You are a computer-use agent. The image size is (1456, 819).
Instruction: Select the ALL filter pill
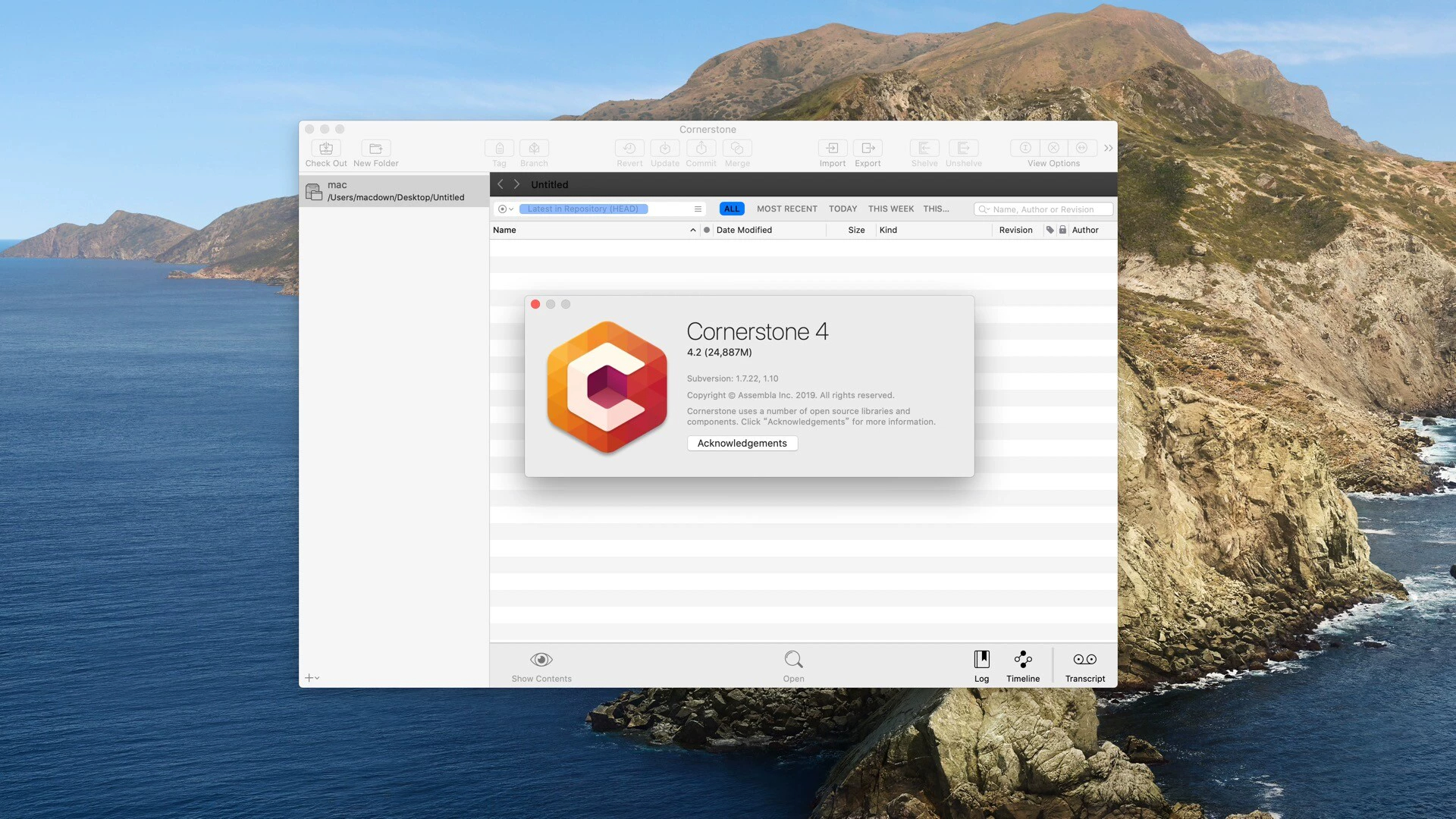[x=731, y=209]
